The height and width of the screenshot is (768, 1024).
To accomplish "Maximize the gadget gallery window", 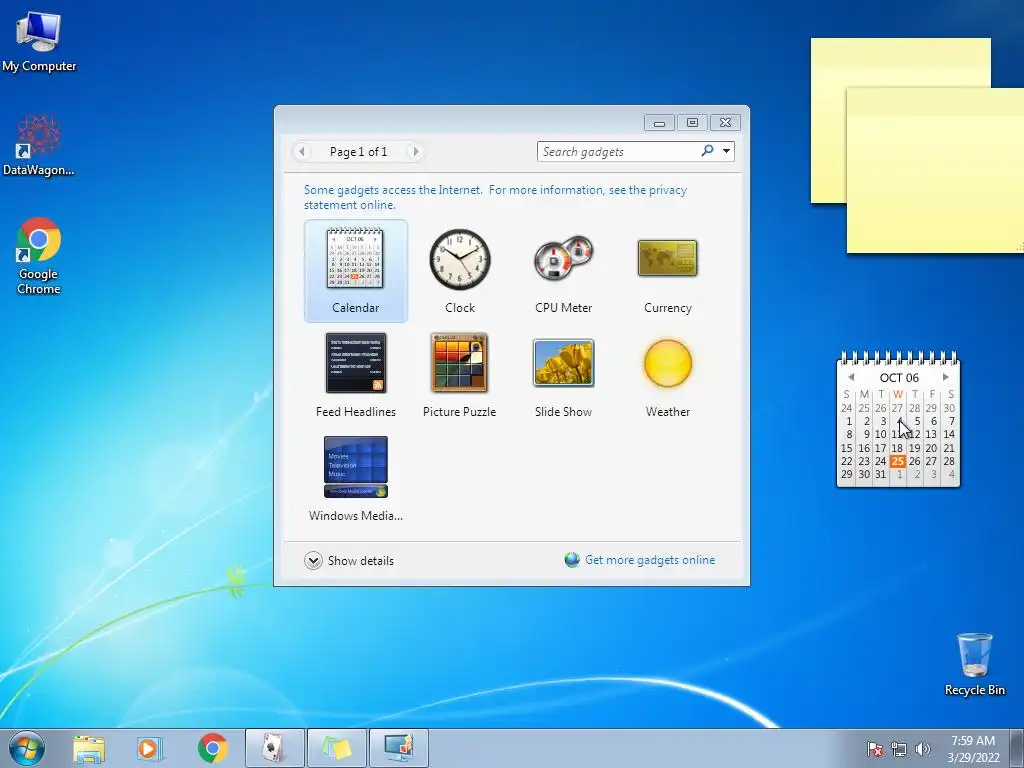I will [692, 123].
